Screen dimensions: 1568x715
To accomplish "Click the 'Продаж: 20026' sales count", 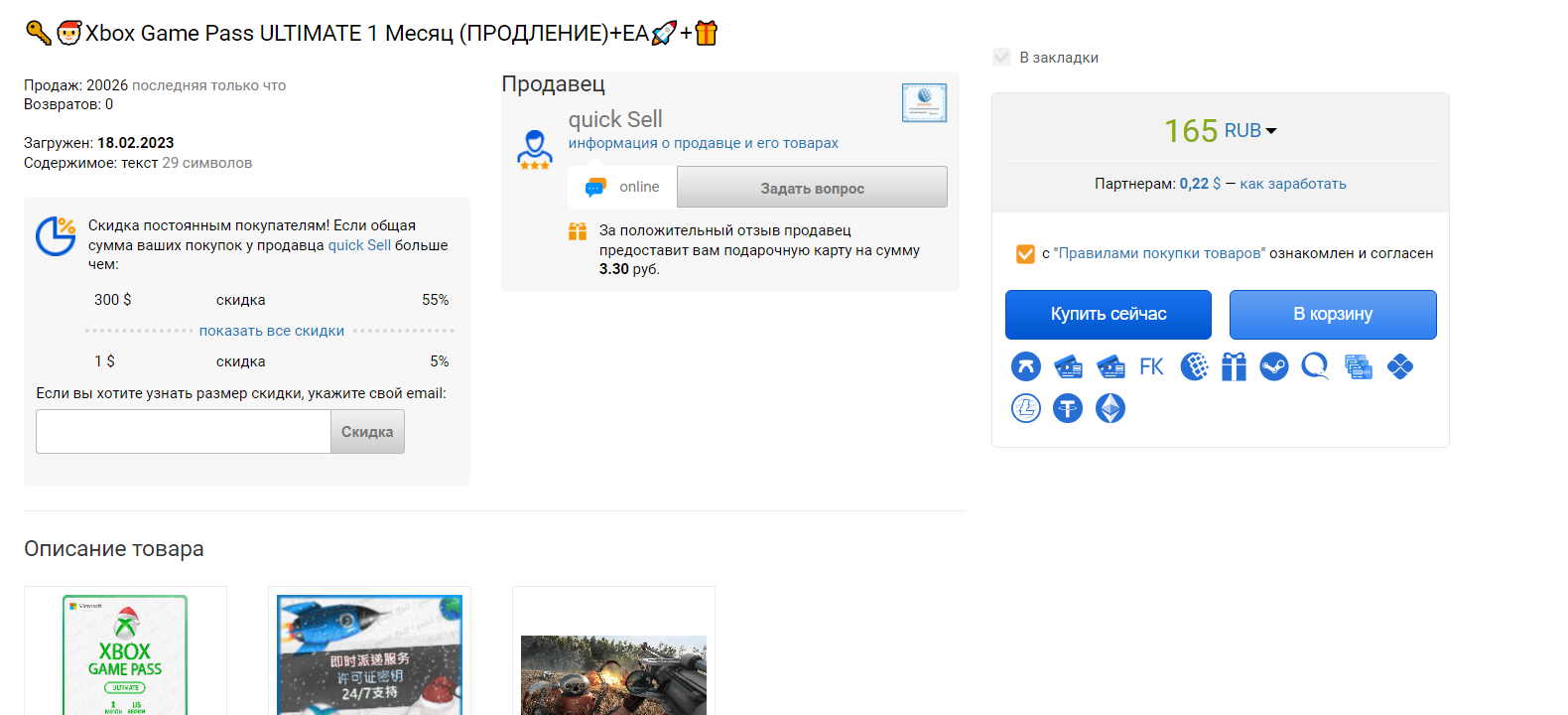I will coord(75,85).
